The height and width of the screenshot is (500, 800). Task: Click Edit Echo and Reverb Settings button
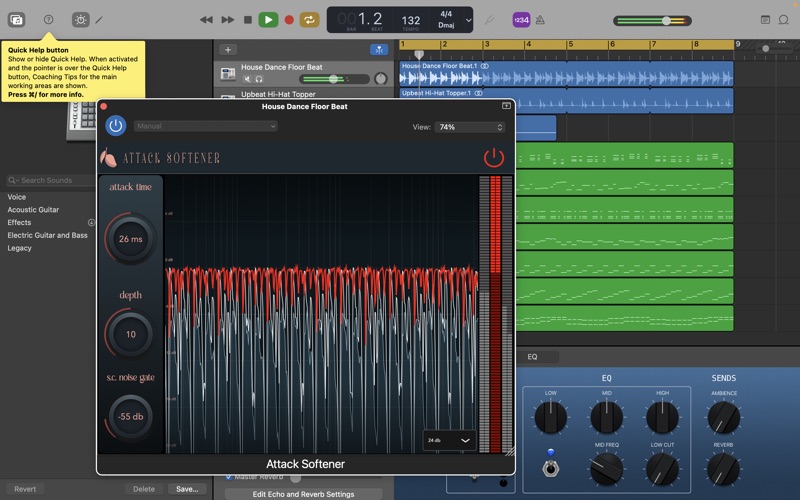(304, 494)
